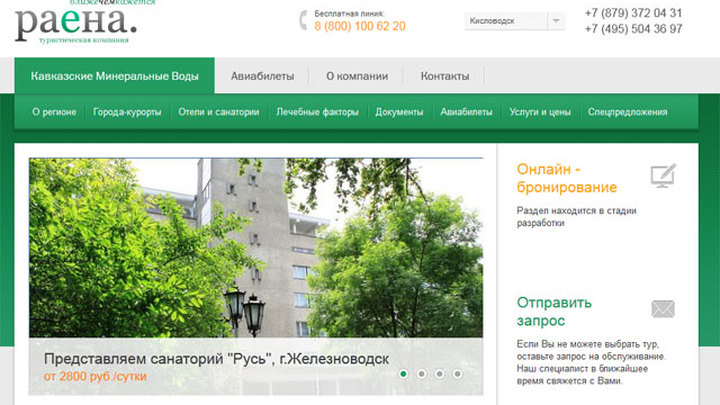Open the Кисловодск city dropdown
Image resolution: width=720 pixels, height=405 pixels.
pos(516,22)
